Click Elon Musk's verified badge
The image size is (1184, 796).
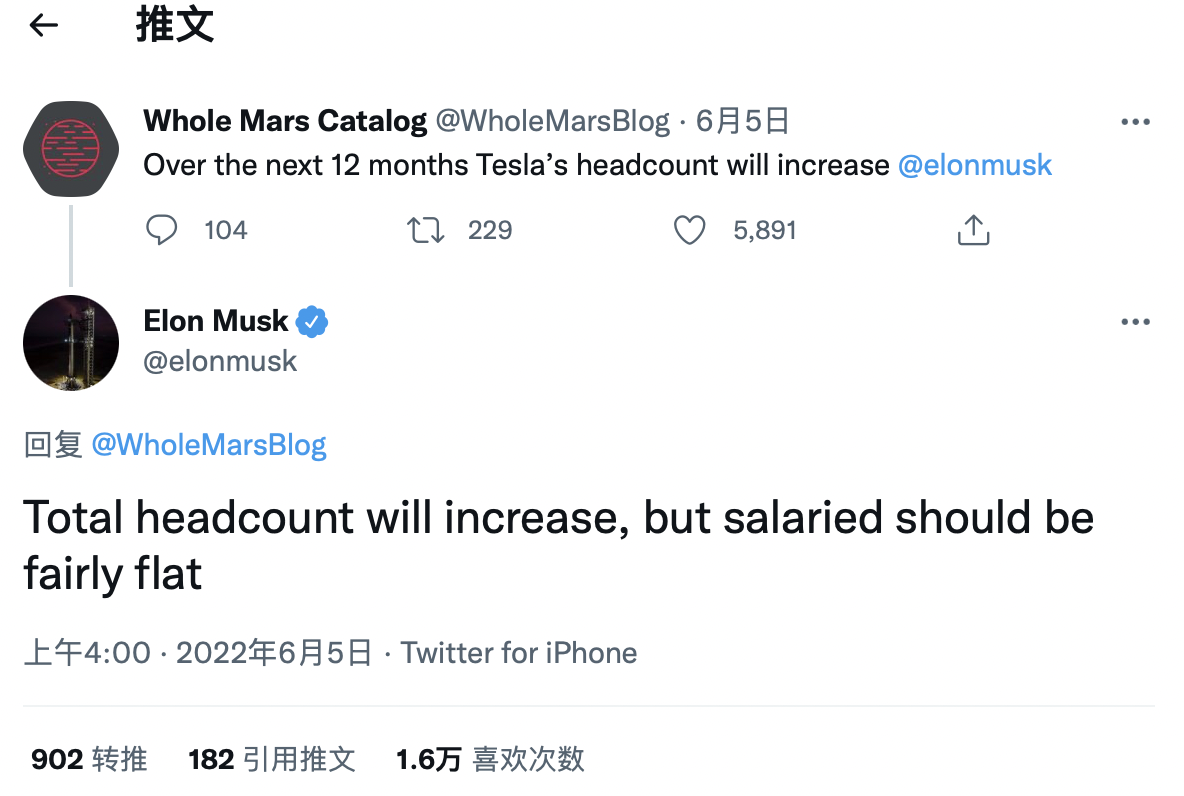pyautogui.click(x=313, y=322)
